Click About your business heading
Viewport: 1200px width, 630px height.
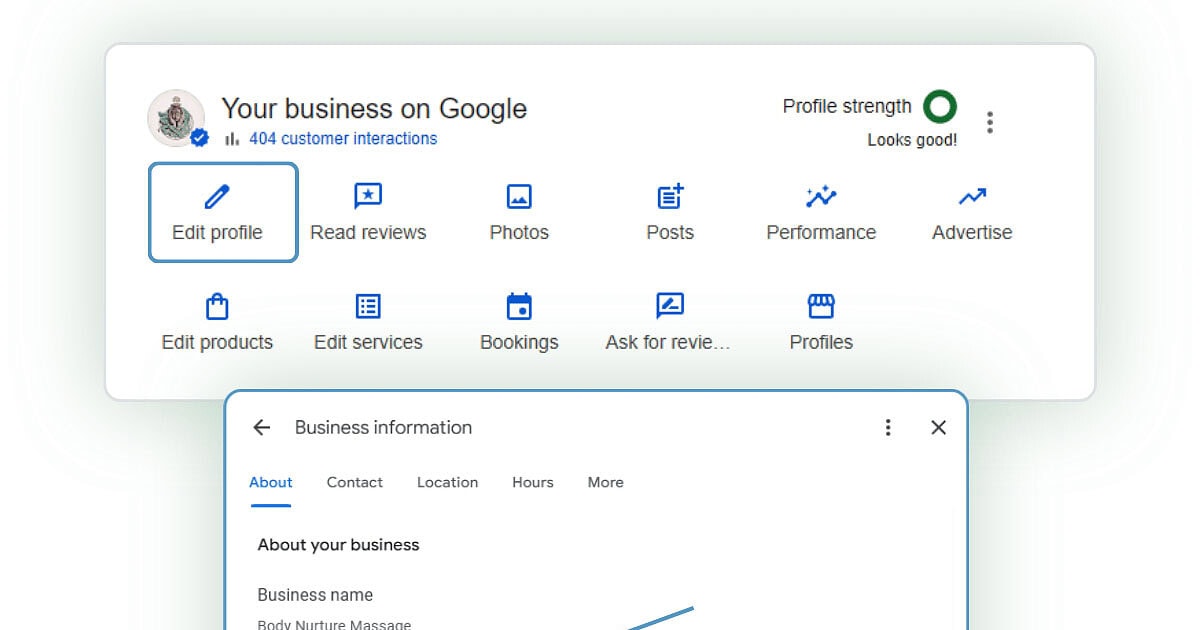click(x=339, y=545)
